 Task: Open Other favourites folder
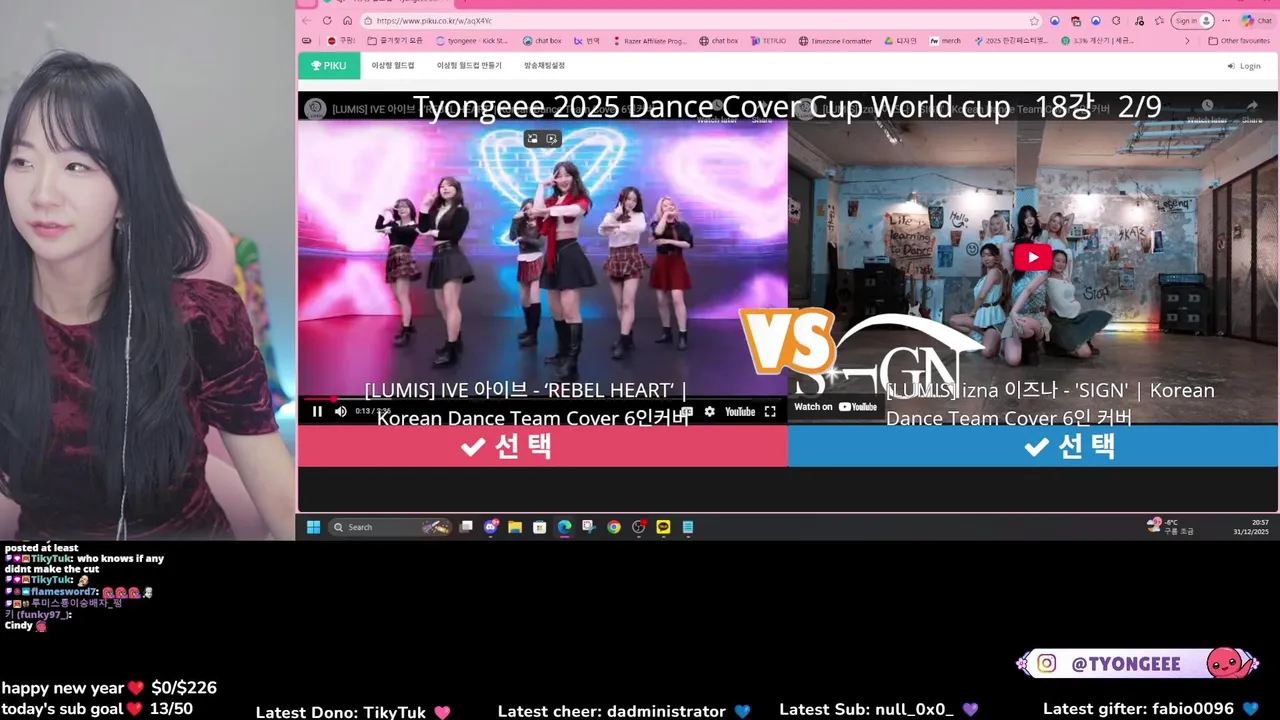(1239, 41)
